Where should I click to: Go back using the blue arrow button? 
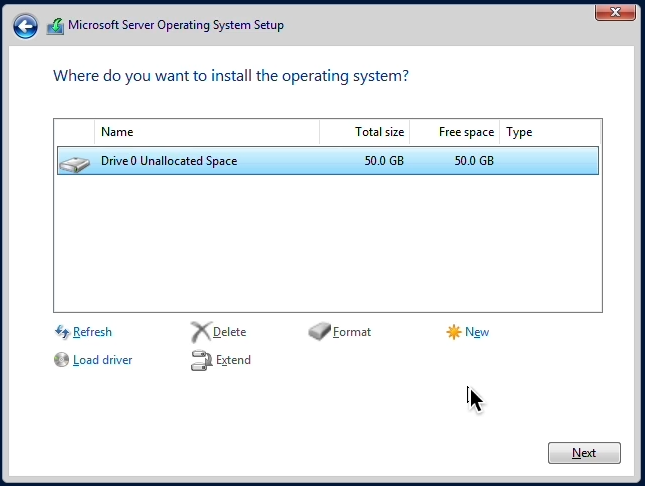pos(25,26)
